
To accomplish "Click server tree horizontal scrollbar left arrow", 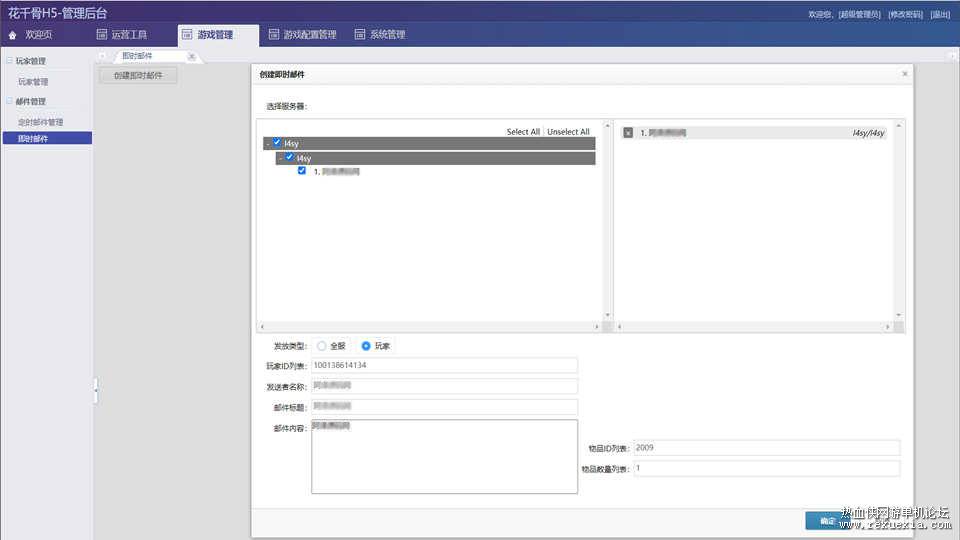I will tap(262, 327).
